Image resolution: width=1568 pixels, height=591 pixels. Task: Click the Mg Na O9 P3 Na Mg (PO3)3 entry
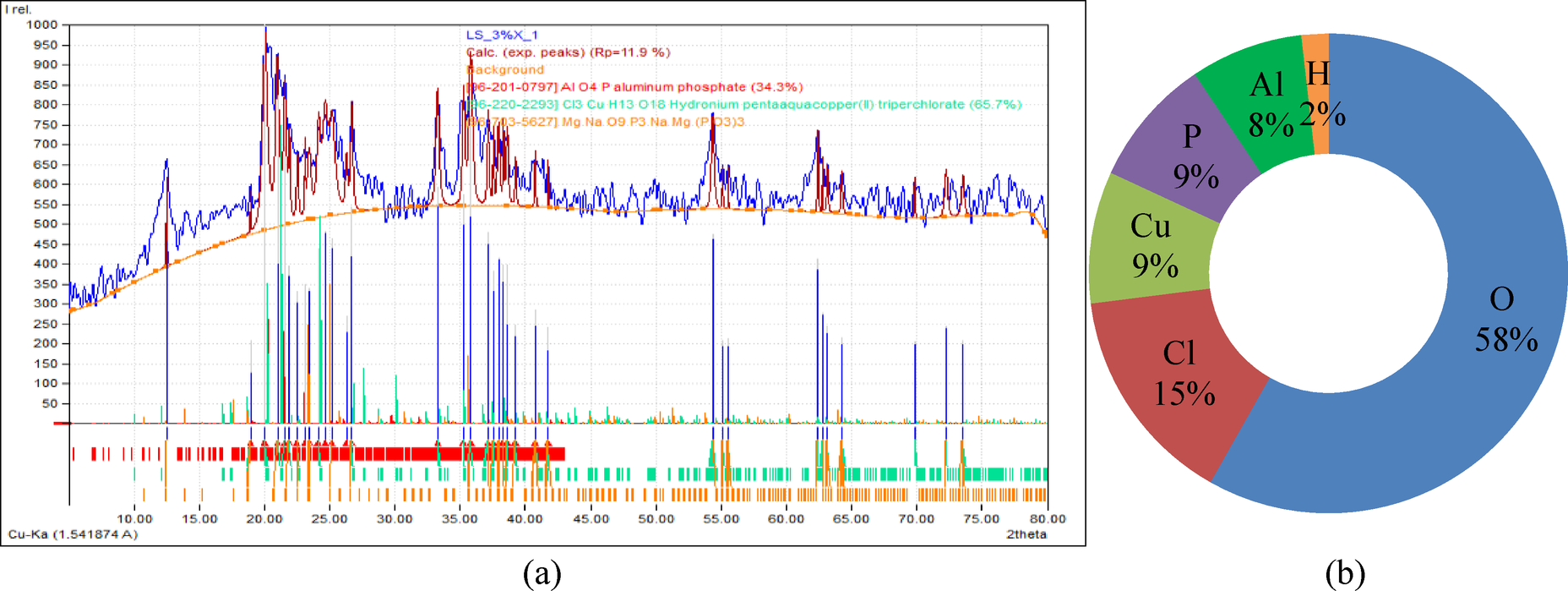pyautogui.click(x=605, y=122)
